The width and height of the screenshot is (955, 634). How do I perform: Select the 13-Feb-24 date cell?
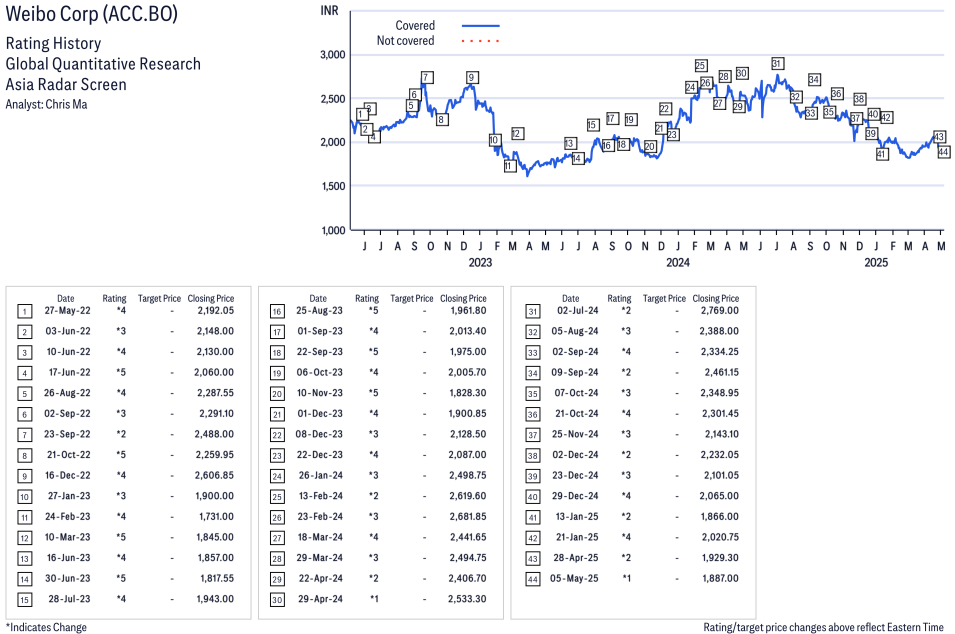coord(320,496)
